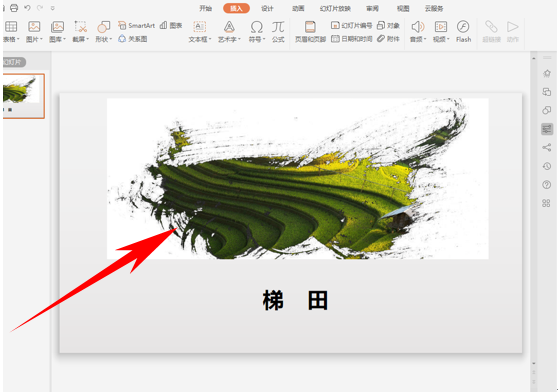The height and width of the screenshot is (392, 558).
Task: Click the 符号 (Symbol) omega icon
Action: click(x=257, y=27)
